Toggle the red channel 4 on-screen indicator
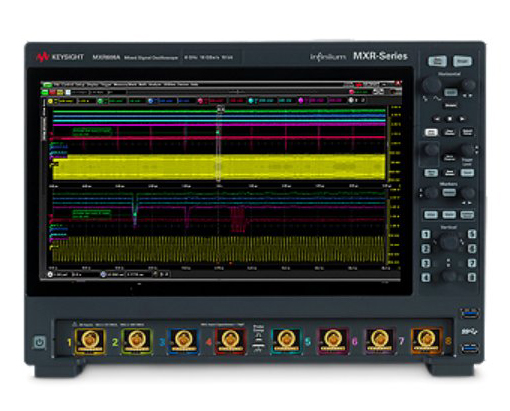The height and width of the screenshot is (411, 510). click(201, 101)
